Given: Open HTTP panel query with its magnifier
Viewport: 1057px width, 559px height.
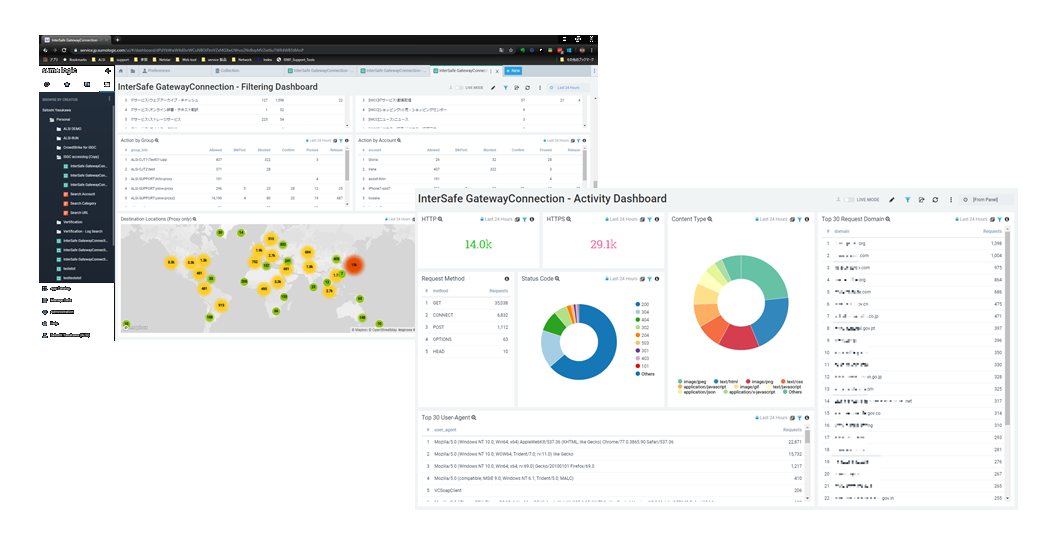Looking at the screenshot, I should click(x=441, y=219).
